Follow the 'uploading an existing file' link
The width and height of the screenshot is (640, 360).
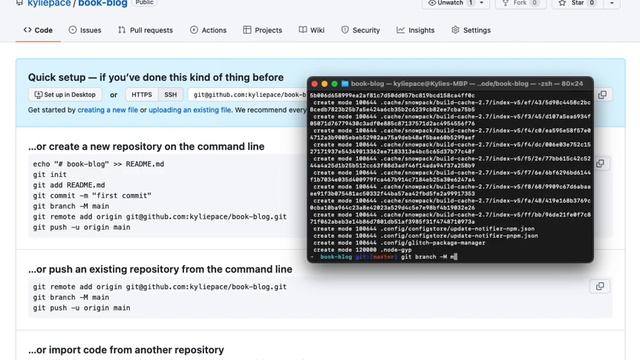[x=190, y=110]
